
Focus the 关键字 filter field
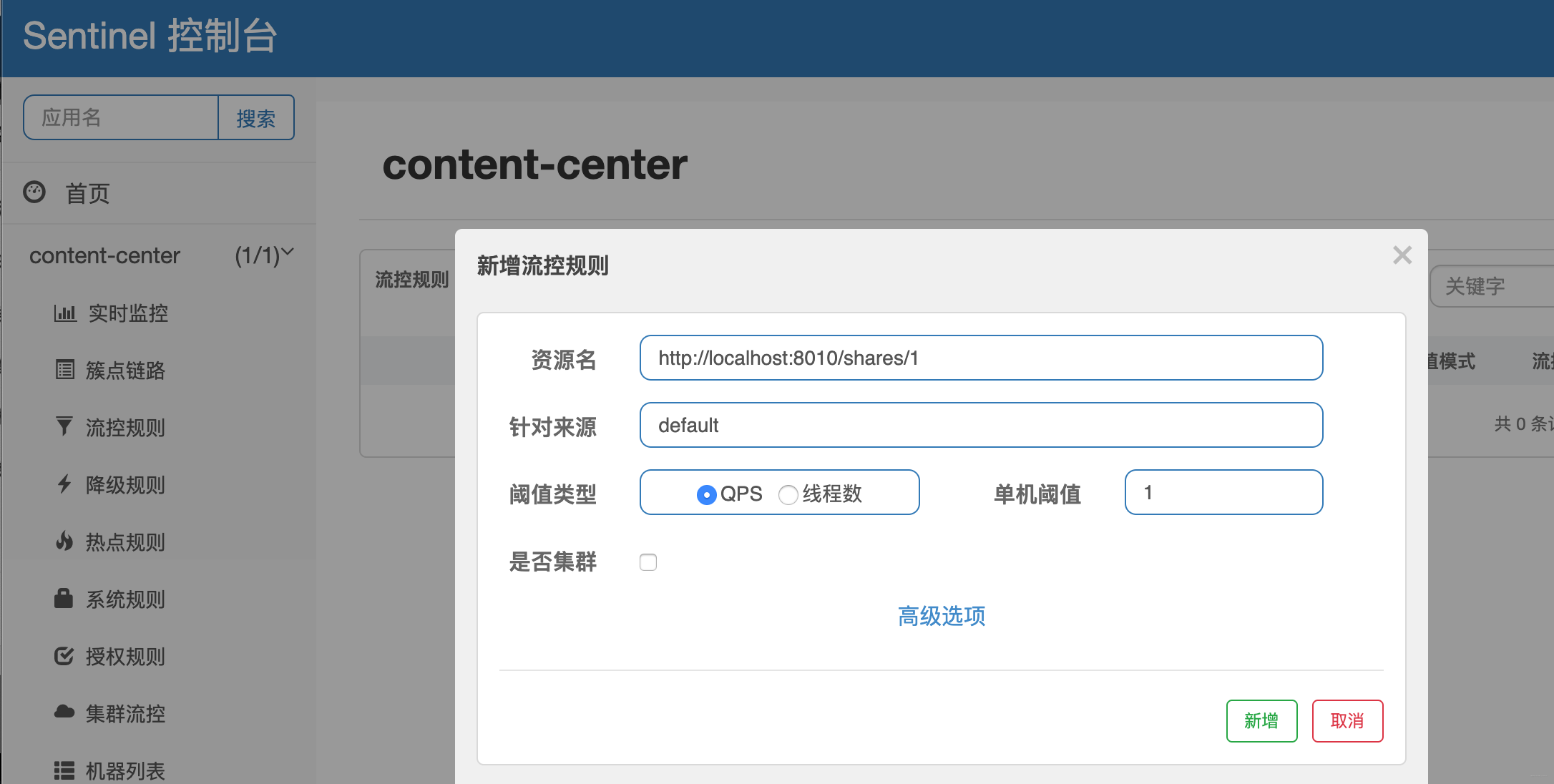[x=1492, y=286]
